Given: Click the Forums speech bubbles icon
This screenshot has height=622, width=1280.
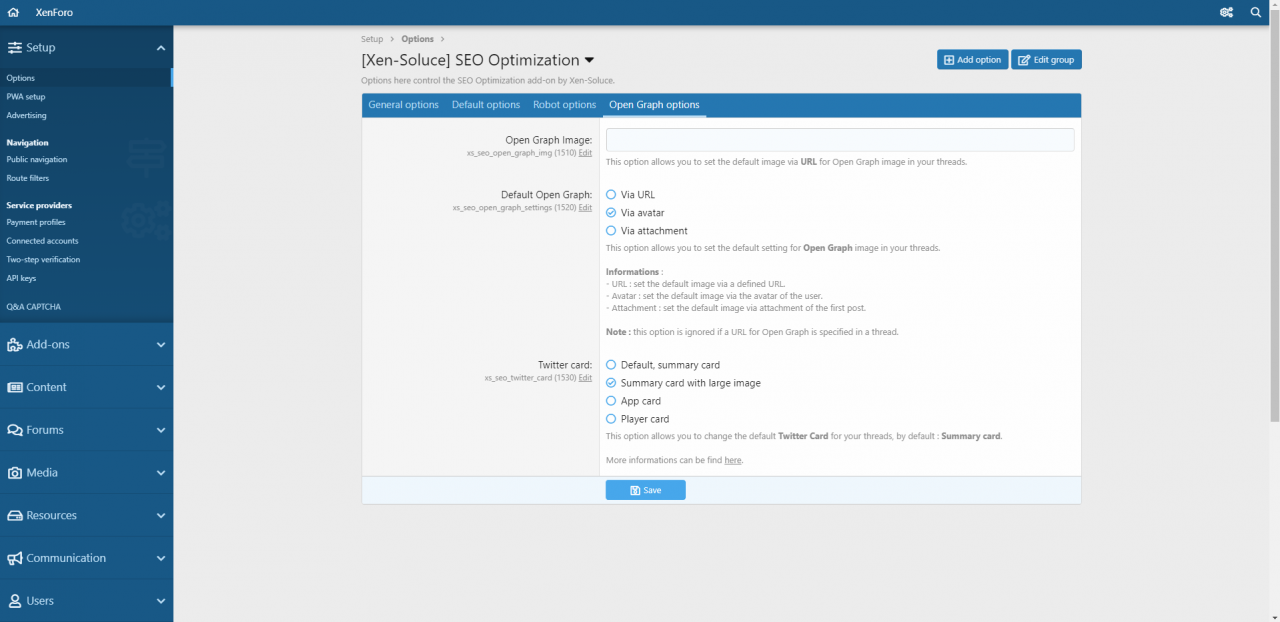Looking at the screenshot, I should click(x=15, y=430).
